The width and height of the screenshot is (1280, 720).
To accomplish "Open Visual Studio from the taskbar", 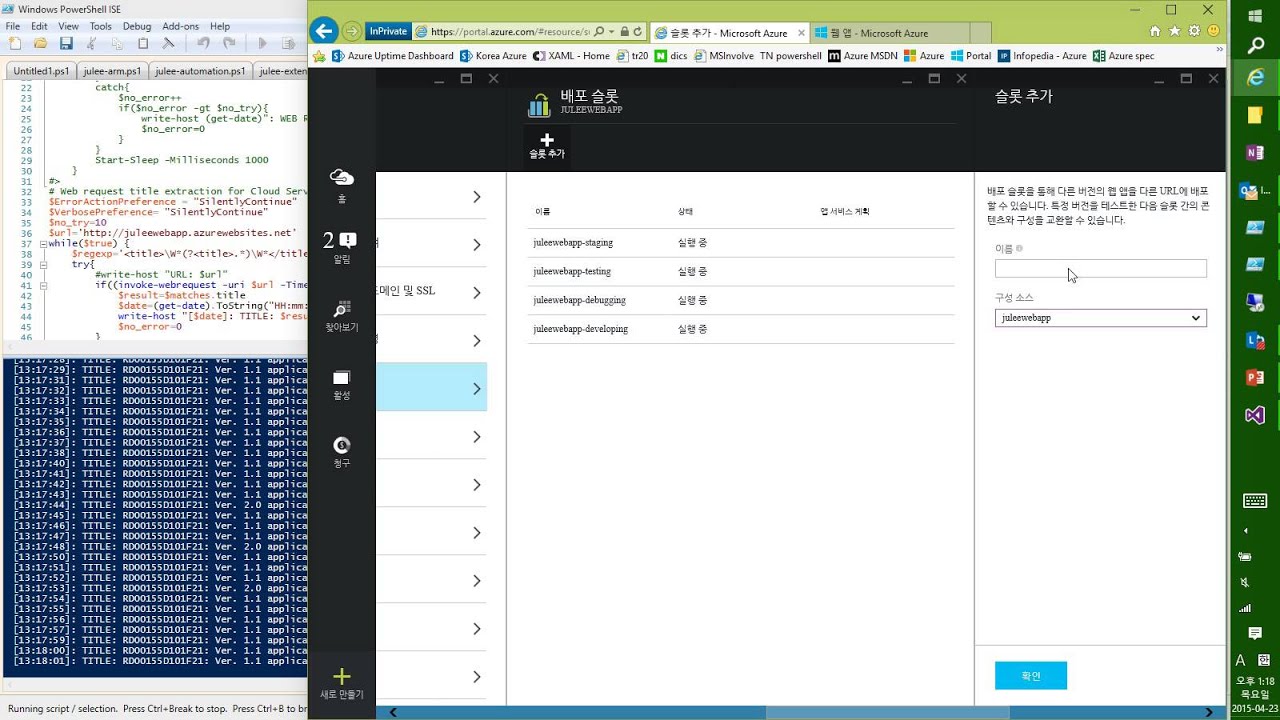I will tap(1255, 415).
